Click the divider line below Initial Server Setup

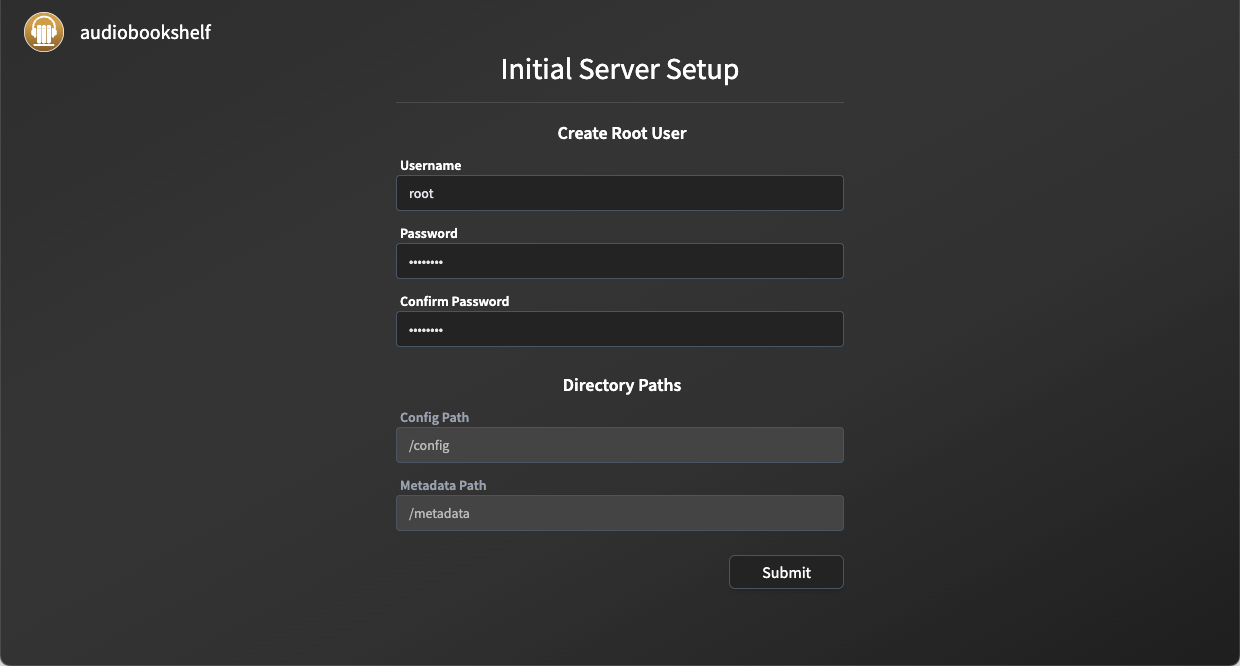[619, 102]
